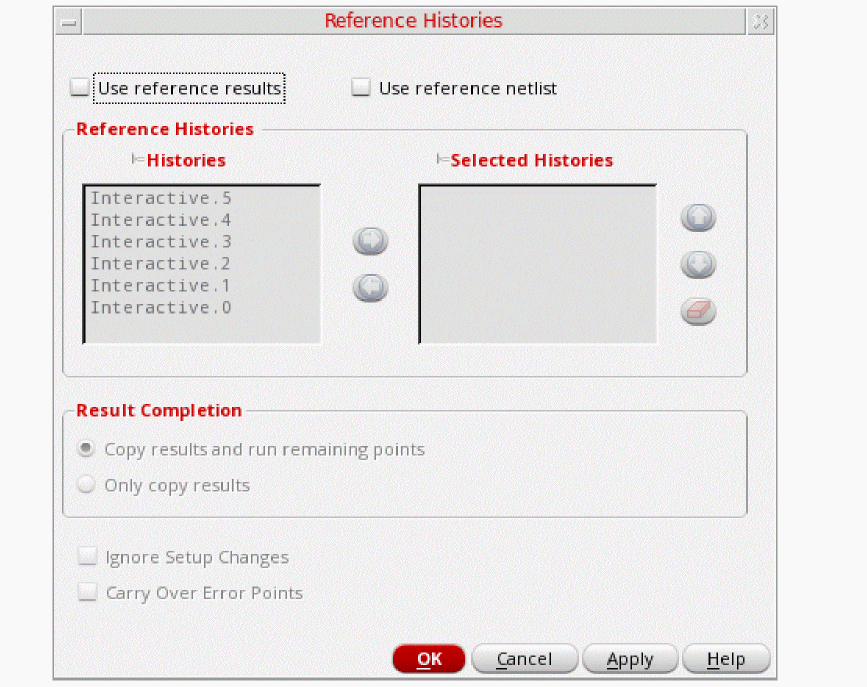Confirm with the OK button
Image resolution: width=867 pixels, height=687 pixels.
pos(429,659)
